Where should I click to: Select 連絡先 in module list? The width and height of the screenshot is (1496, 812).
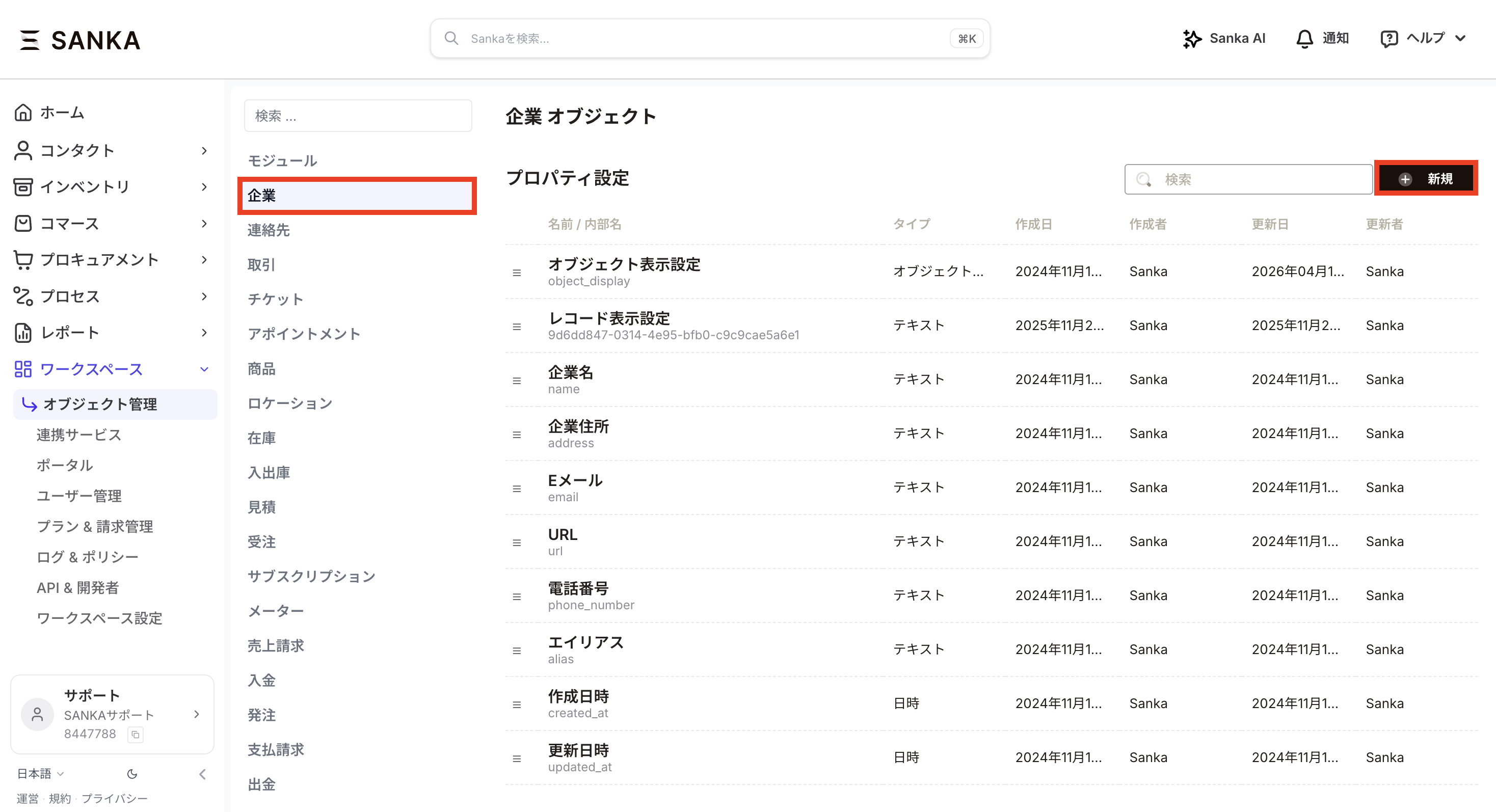click(x=269, y=230)
